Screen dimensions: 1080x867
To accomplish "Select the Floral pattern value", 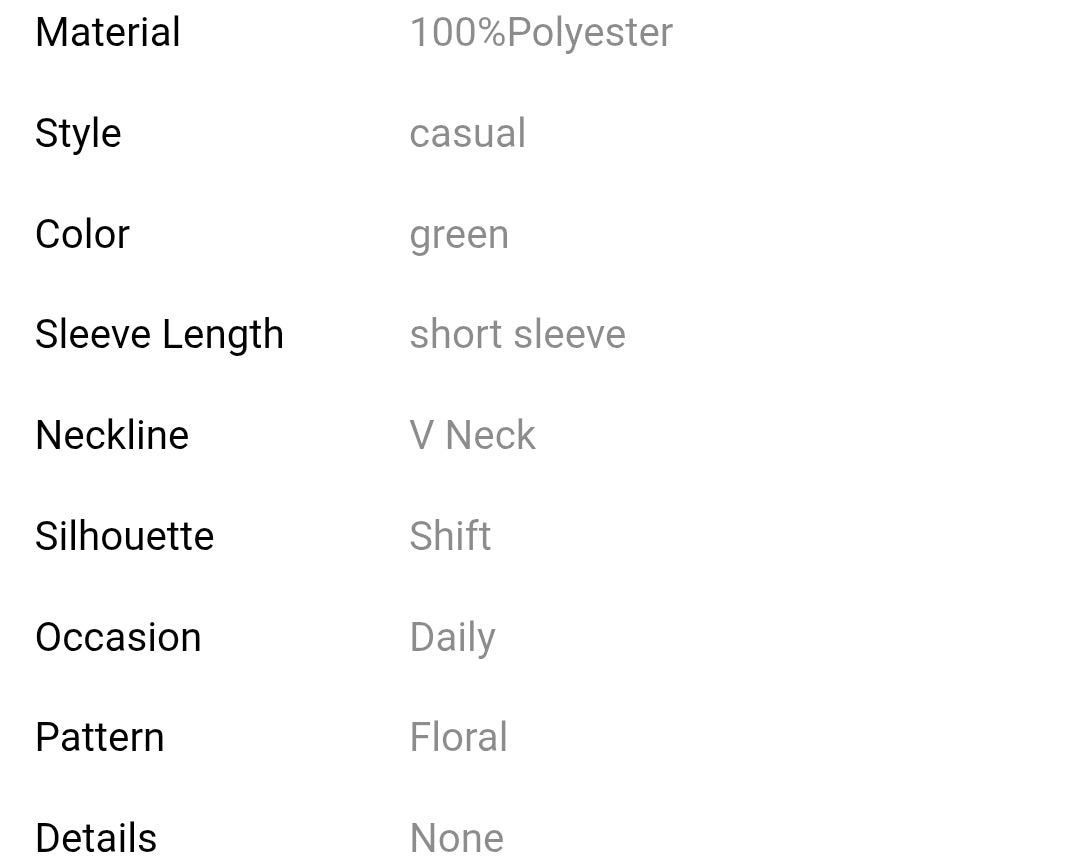I will pos(458,738).
